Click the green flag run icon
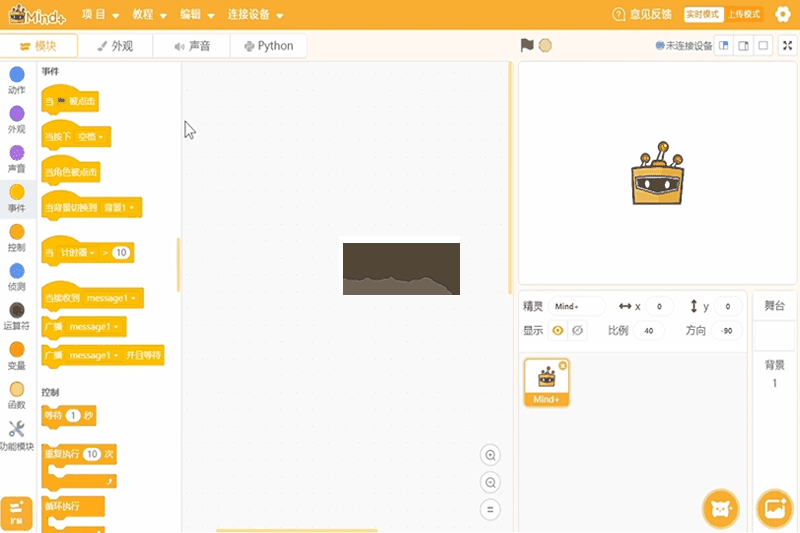This screenshot has width=800, height=533. [527, 45]
